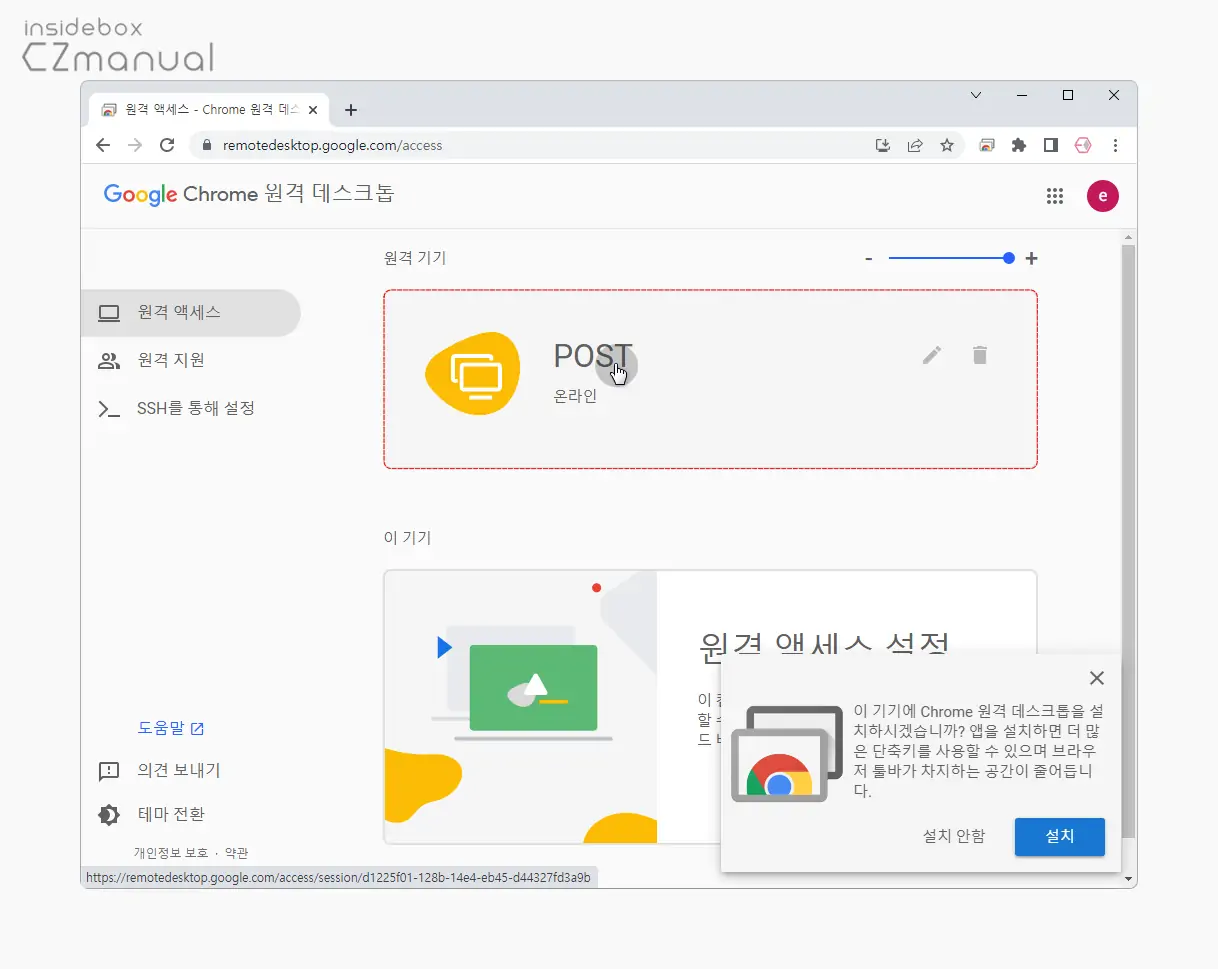The image size is (1218, 969).
Task: Open the 개인정보 보호 link
Action: point(171,853)
